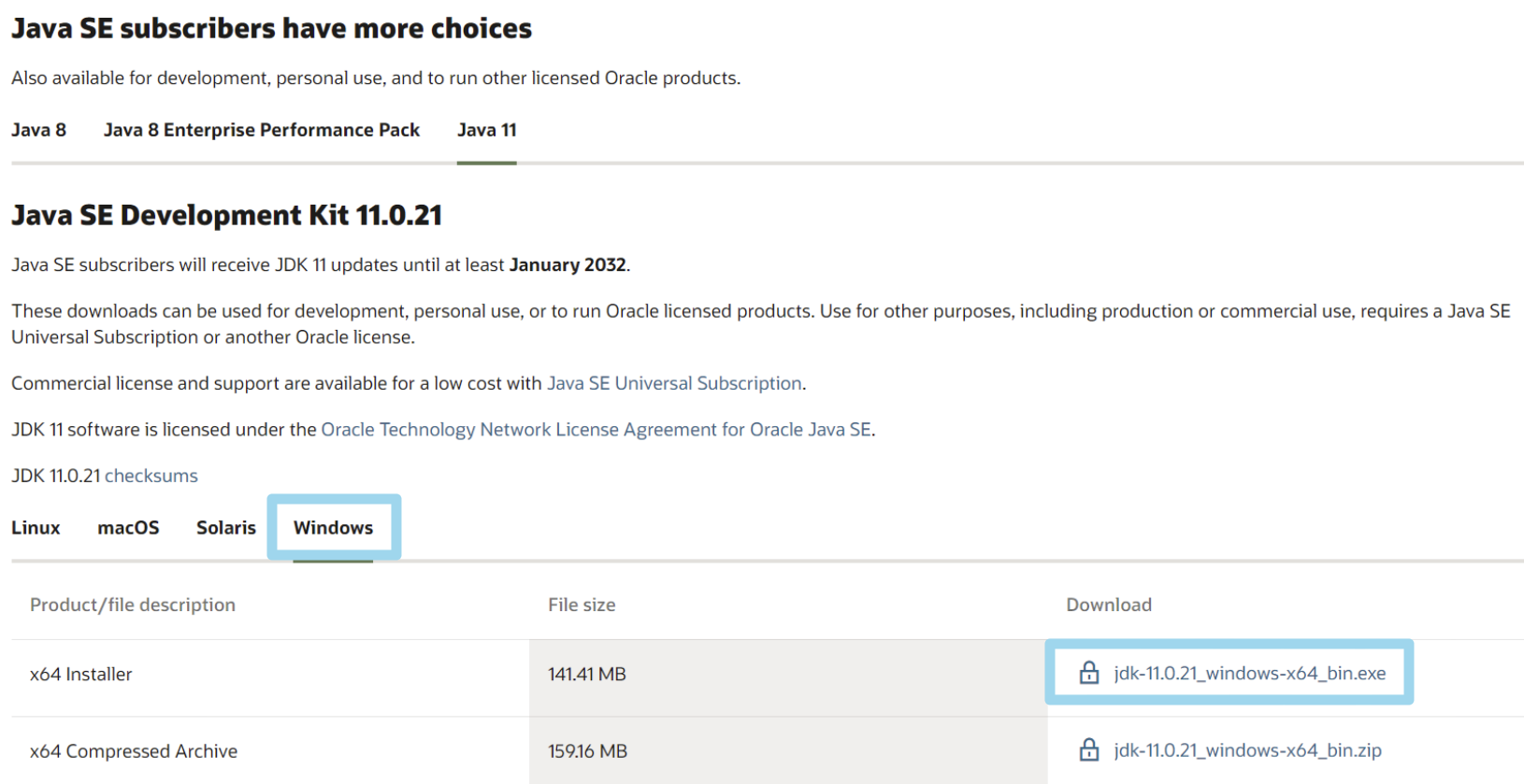1524x784 pixels.
Task: Select the Java 11 tab
Action: pos(486,130)
